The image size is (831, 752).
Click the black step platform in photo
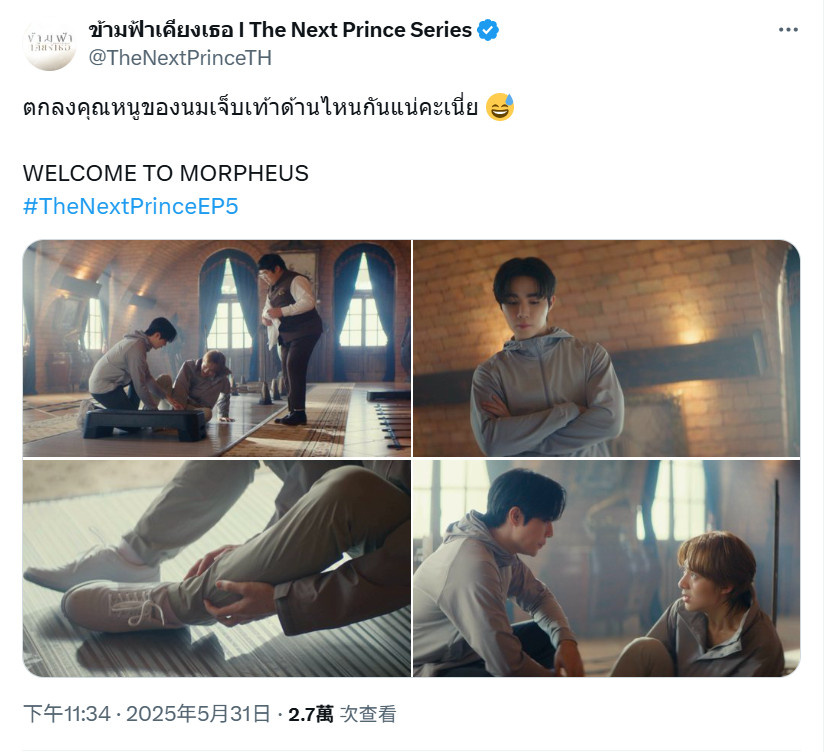pyautogui.click(x=144, y=424)
